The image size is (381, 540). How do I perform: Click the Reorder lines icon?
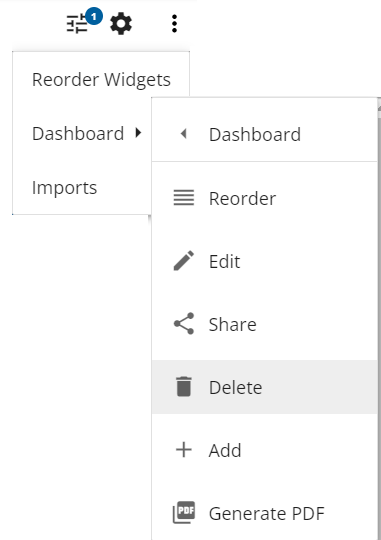(x=184, y=198)
